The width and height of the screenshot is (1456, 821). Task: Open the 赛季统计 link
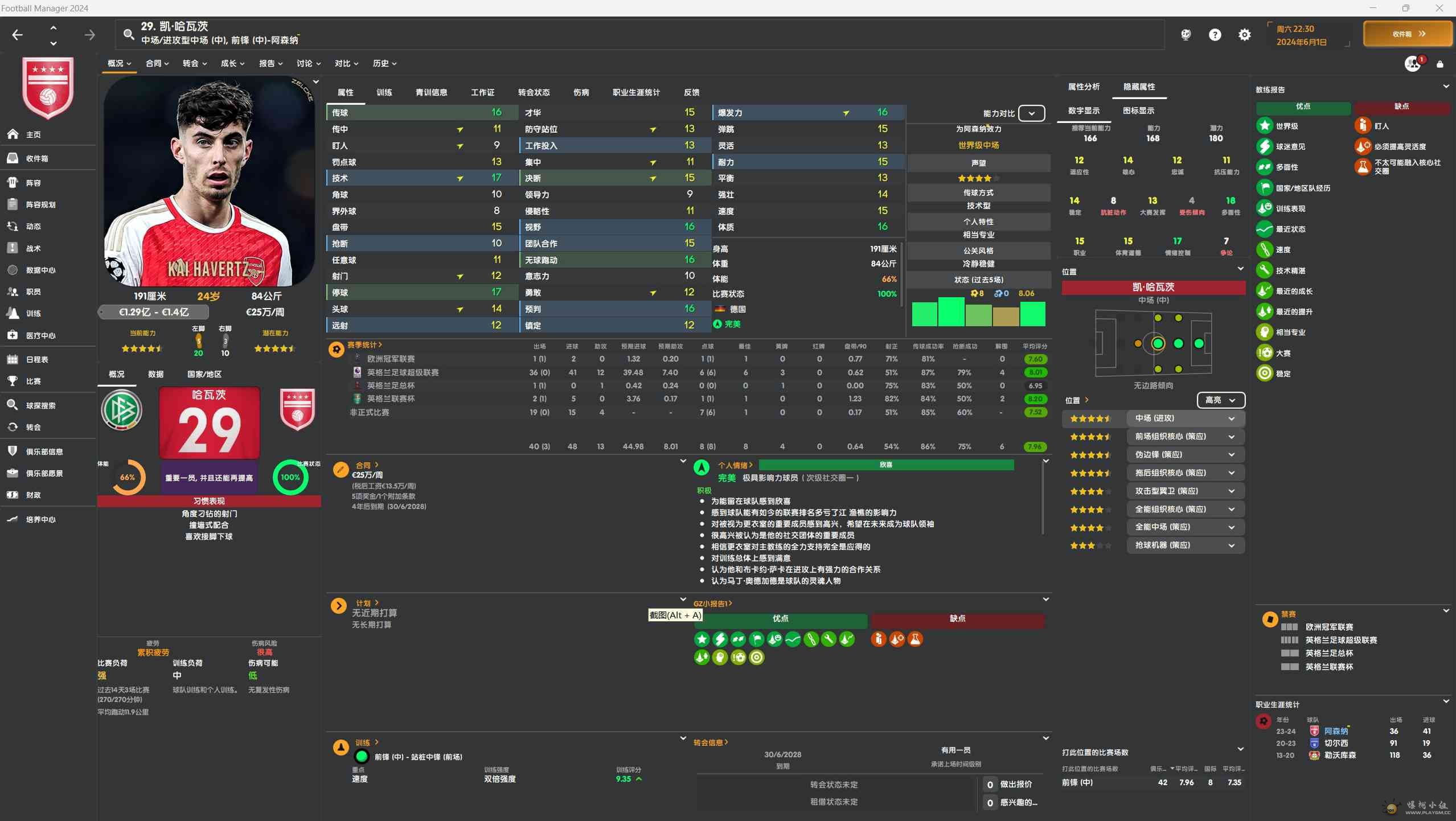(x=364, y=344)
